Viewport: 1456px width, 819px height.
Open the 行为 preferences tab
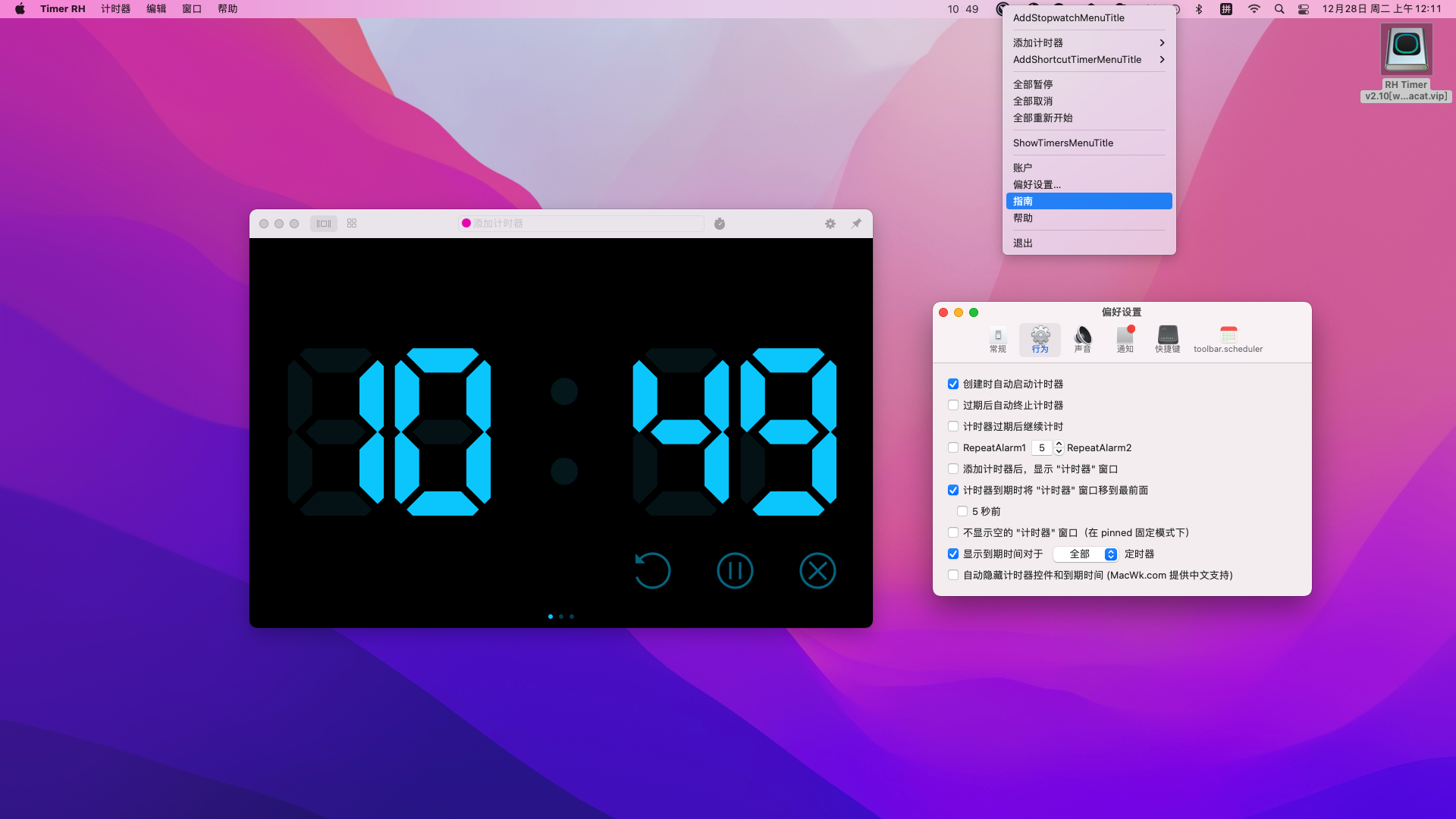click(x=1040, y=340)
